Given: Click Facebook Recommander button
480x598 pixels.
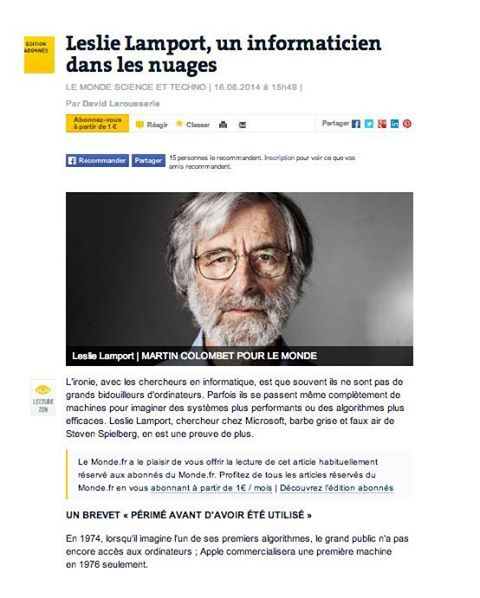Looking at the screenshot, I should [97, 161].
